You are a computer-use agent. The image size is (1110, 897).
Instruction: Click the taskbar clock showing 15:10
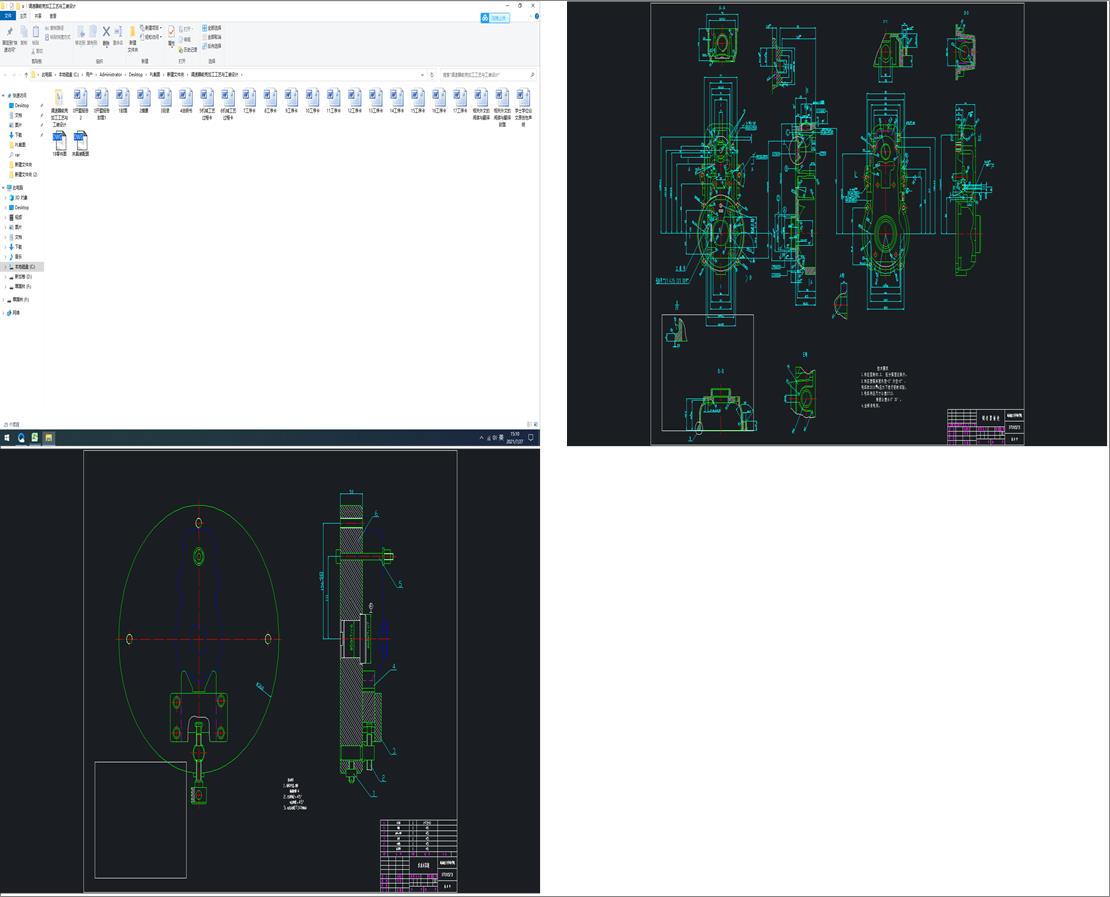coord(515,438)
